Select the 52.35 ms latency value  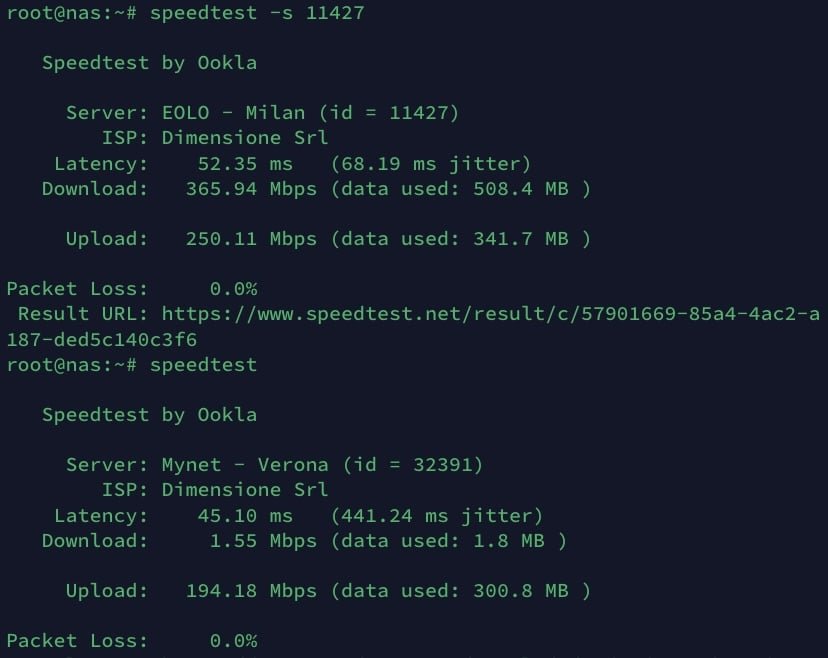coord(239,163)
